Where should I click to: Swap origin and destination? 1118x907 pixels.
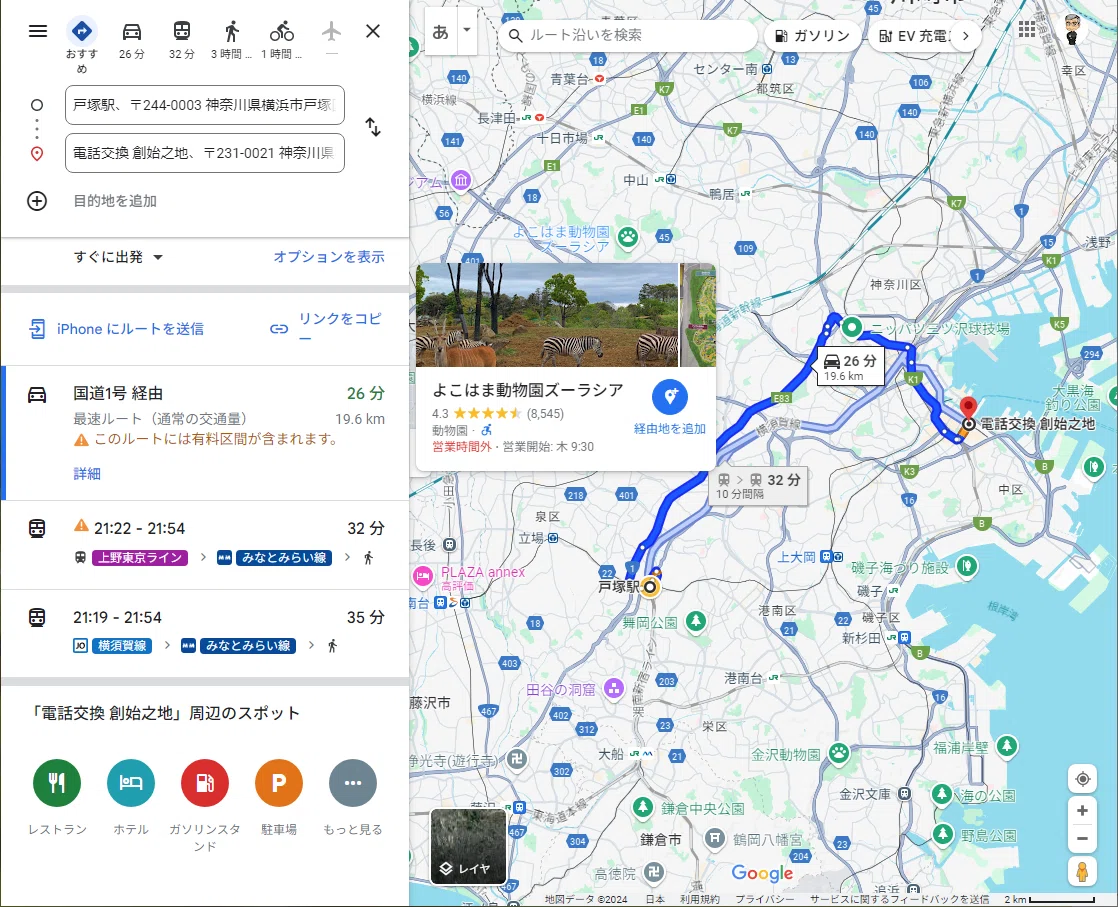[x=373, y=128]
